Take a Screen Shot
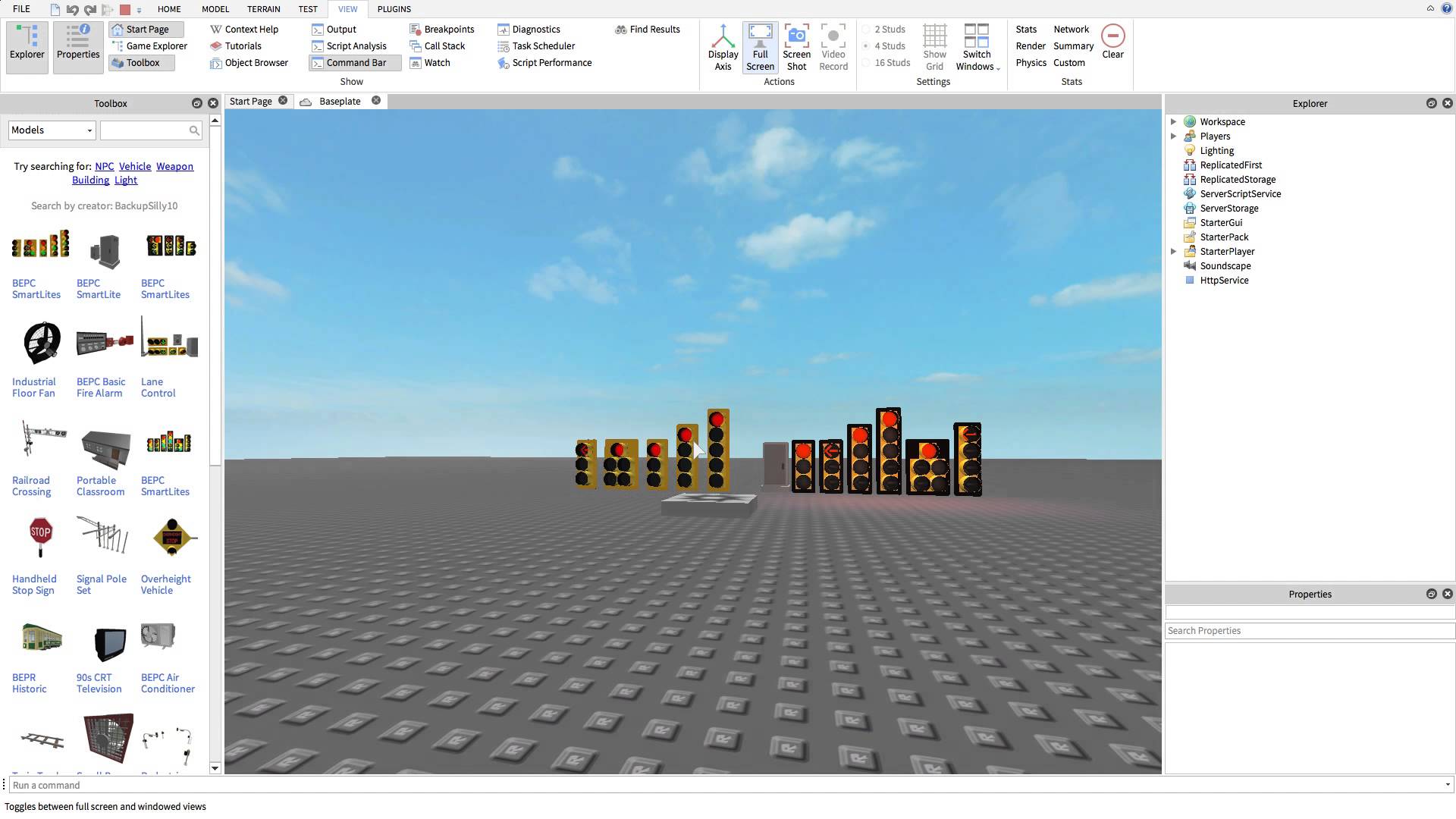 tap(796, 47)
